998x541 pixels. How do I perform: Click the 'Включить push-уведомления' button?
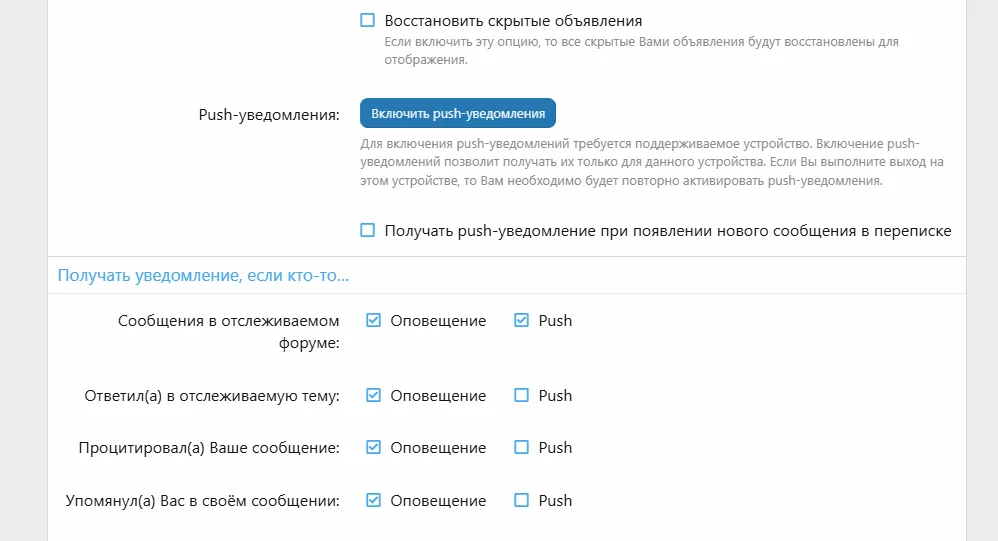(x=458, y=113)
